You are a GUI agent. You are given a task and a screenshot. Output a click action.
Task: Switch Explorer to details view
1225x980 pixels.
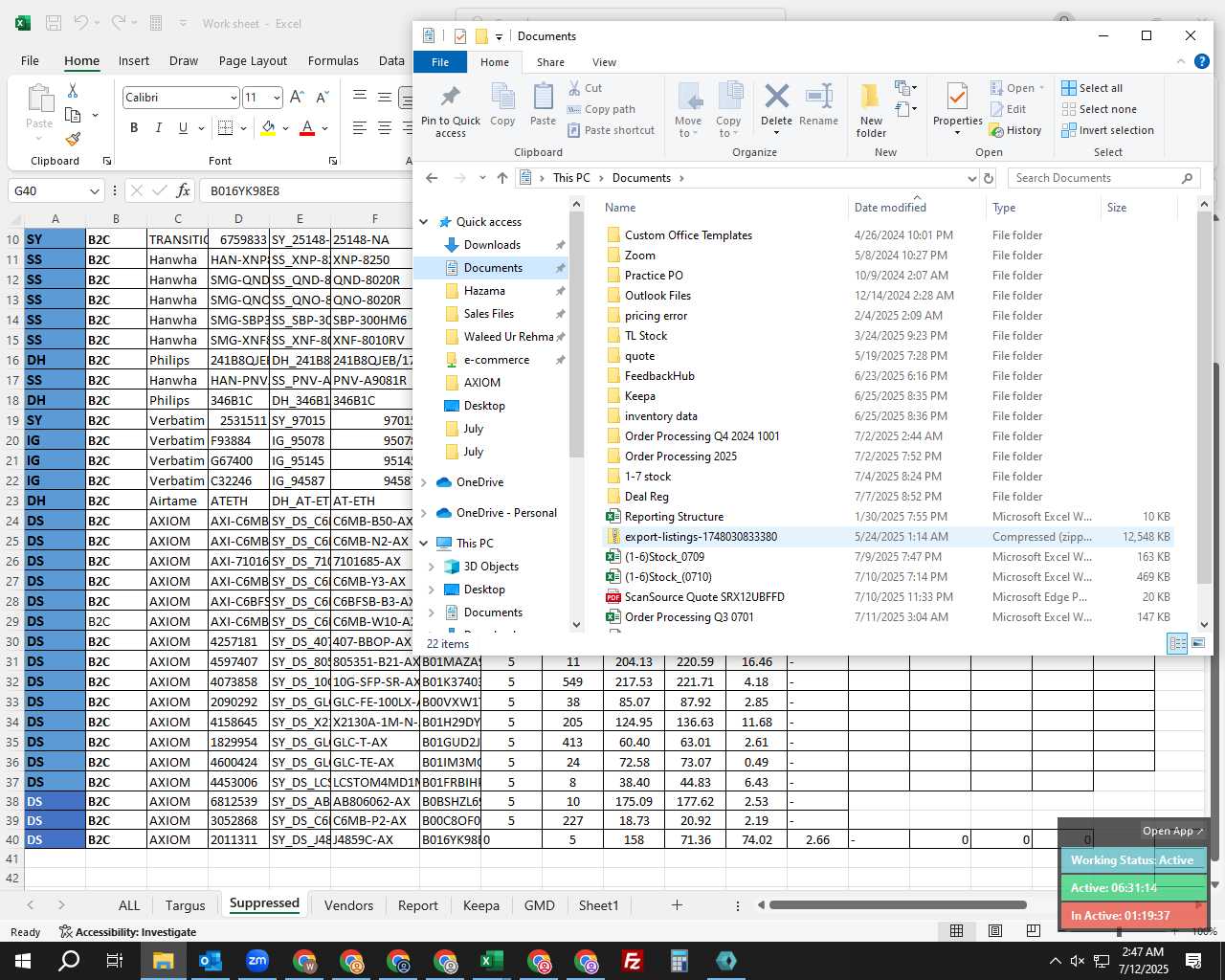click(1178, 643)
